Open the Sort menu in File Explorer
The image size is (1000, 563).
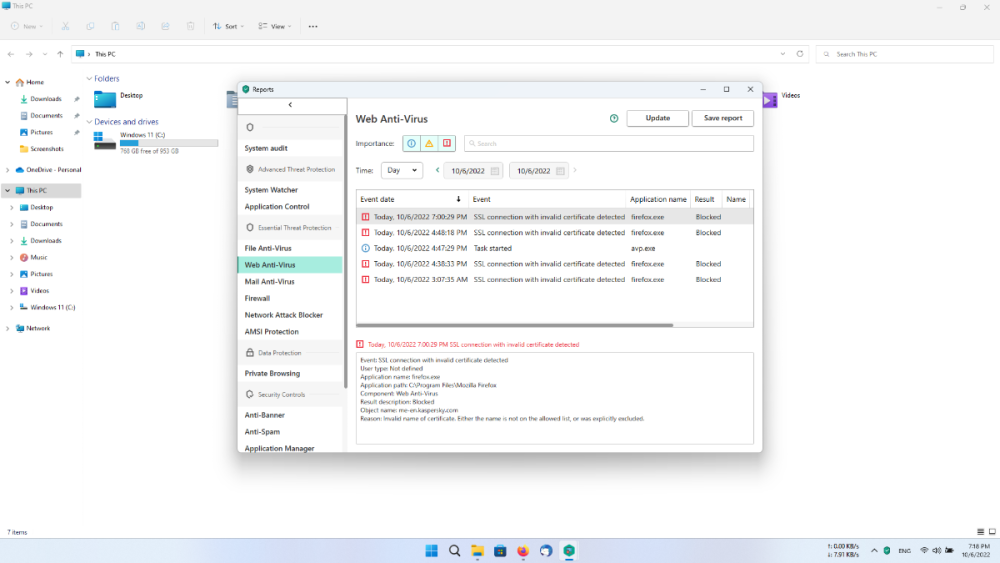(x=228, y=26)
